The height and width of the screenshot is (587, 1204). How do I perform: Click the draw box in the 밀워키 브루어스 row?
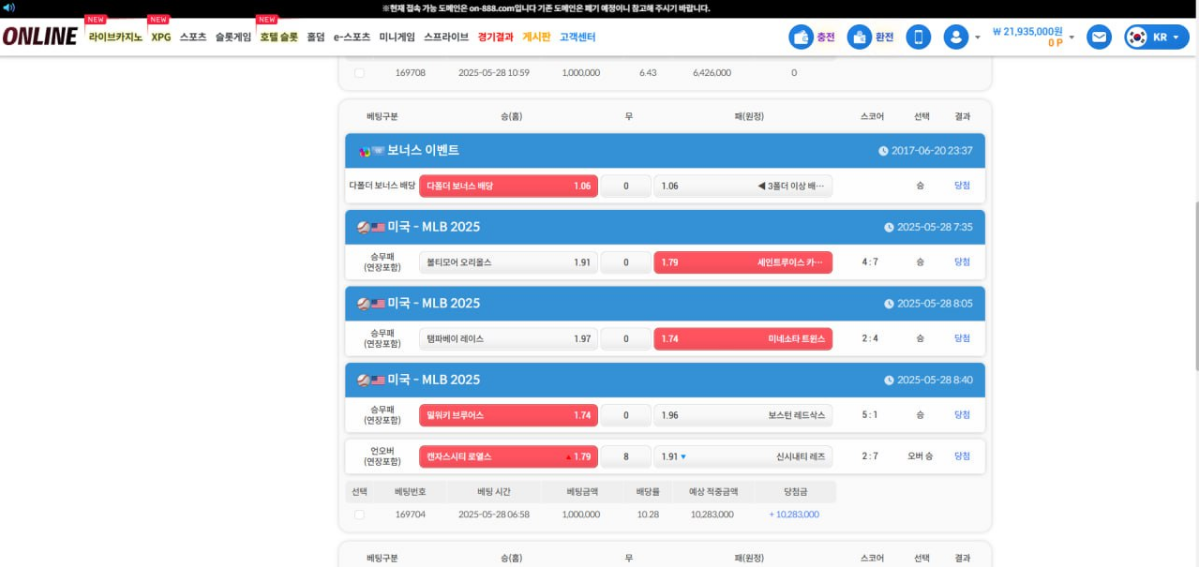coord(626,415)
